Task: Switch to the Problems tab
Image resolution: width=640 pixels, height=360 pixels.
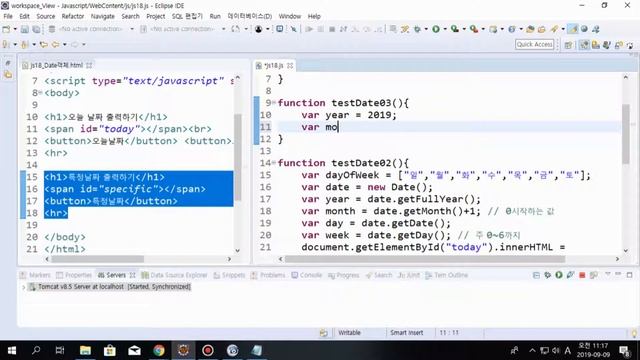Action: pyautogui.click(x=268, y=275)
